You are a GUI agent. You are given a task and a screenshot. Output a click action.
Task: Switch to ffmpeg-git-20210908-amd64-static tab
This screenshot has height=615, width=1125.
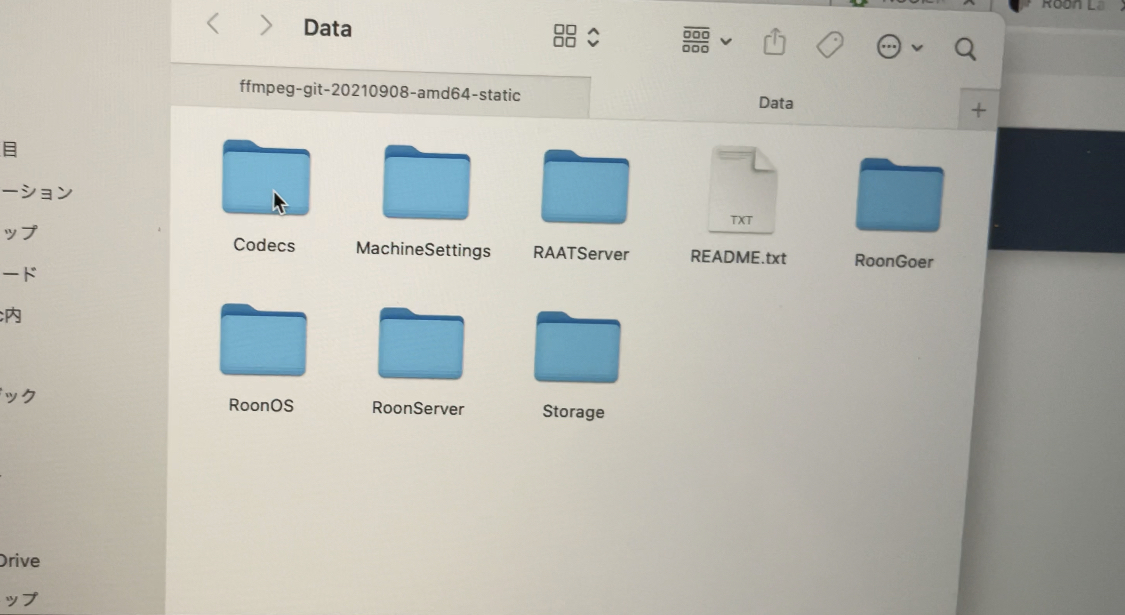coord(380,92)
